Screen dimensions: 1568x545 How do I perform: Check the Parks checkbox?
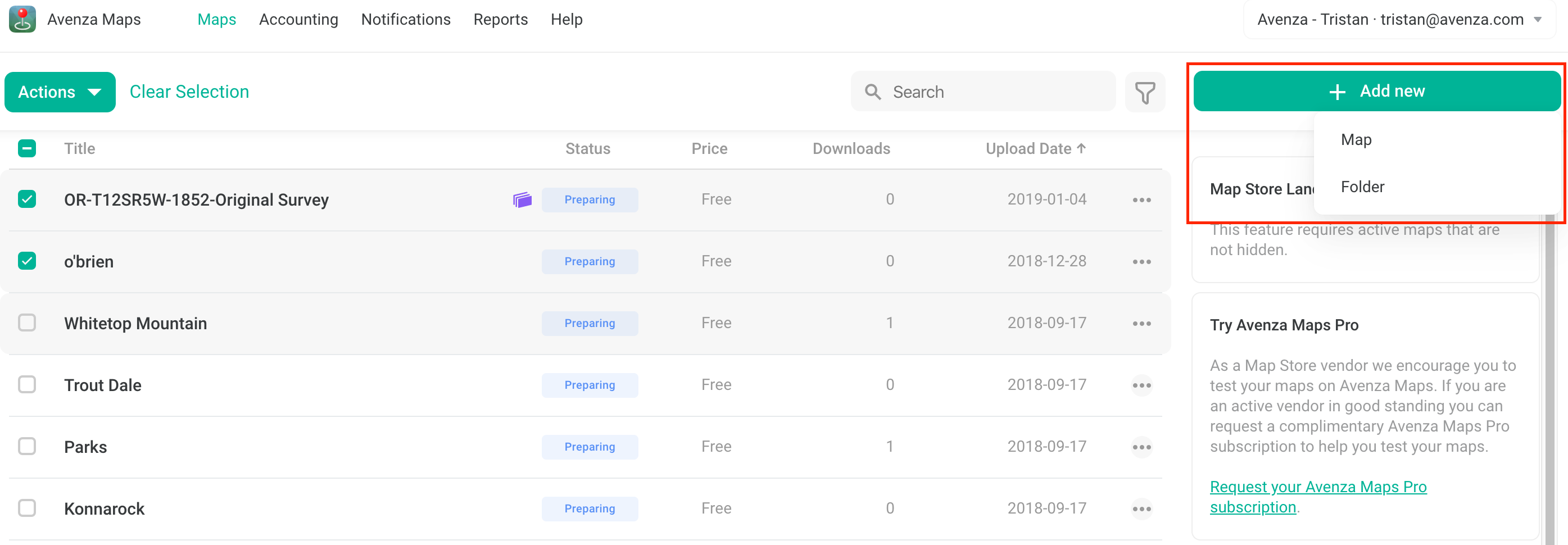27,447
